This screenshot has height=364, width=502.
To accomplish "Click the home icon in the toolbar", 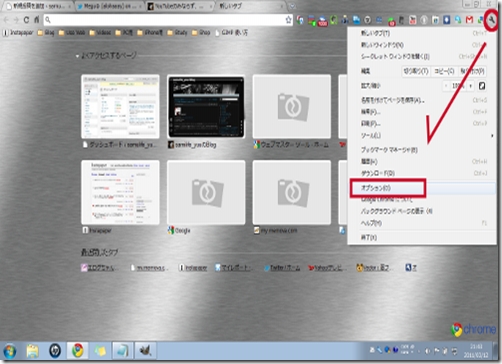I will [37, 20].
